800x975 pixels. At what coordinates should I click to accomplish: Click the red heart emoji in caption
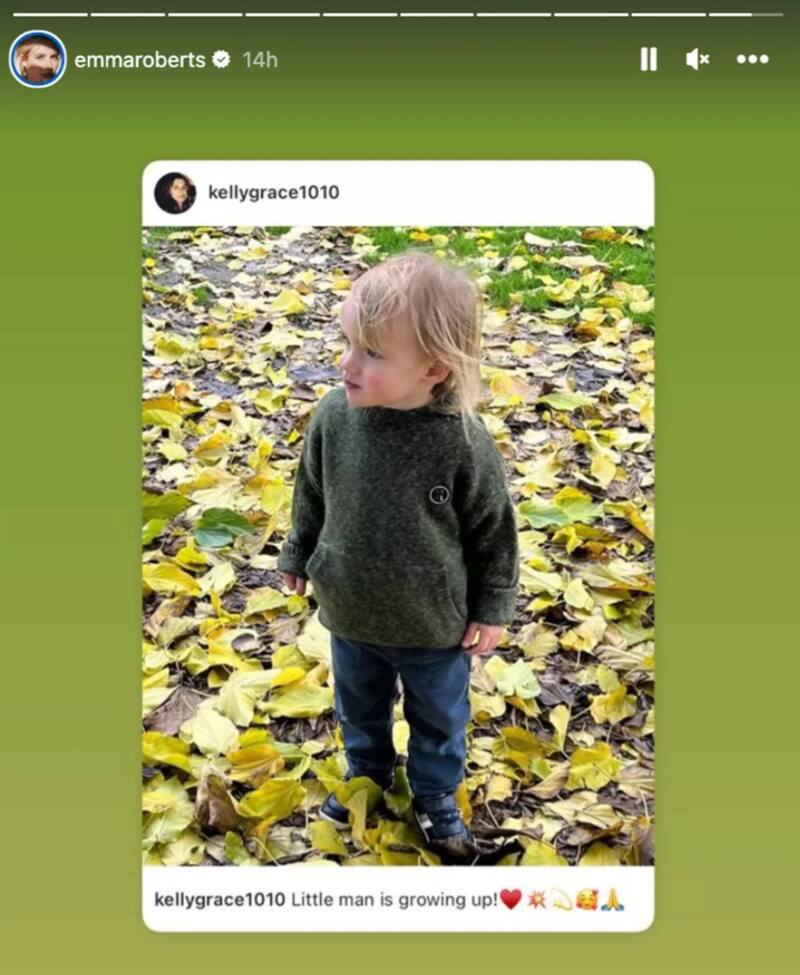pyautogui.click(x=510, y=899)
